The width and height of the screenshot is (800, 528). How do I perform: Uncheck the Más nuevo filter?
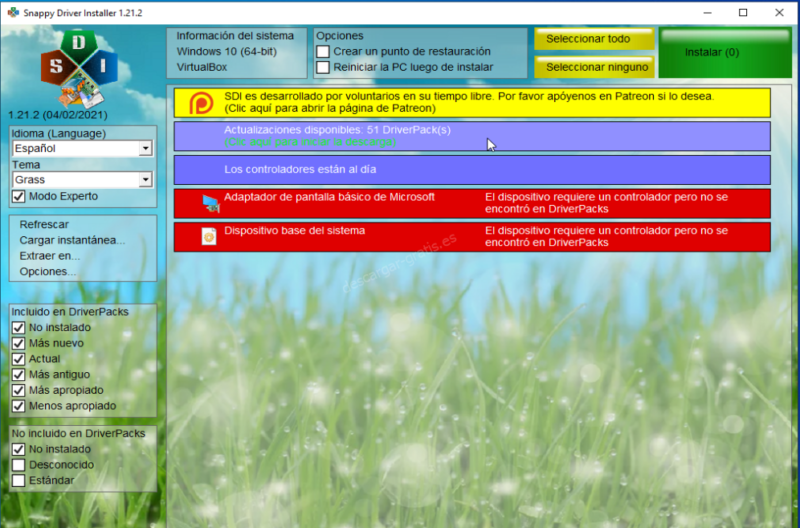pyautogui.click(x=18, y=343)
